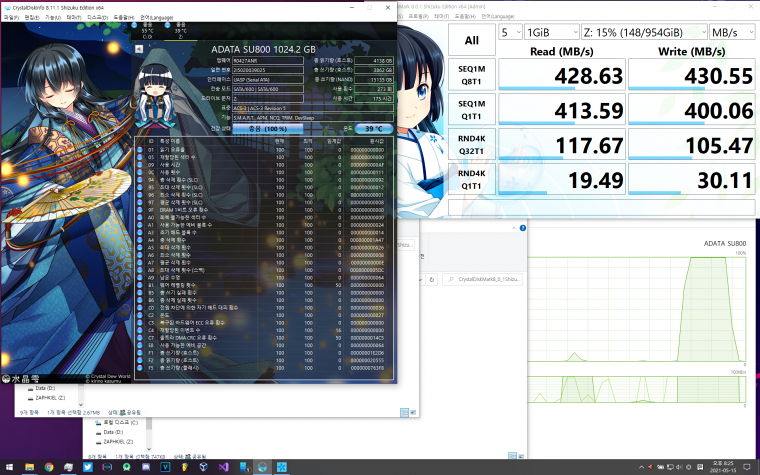Click the status icon of SMART attribute 01

(140, 150)
